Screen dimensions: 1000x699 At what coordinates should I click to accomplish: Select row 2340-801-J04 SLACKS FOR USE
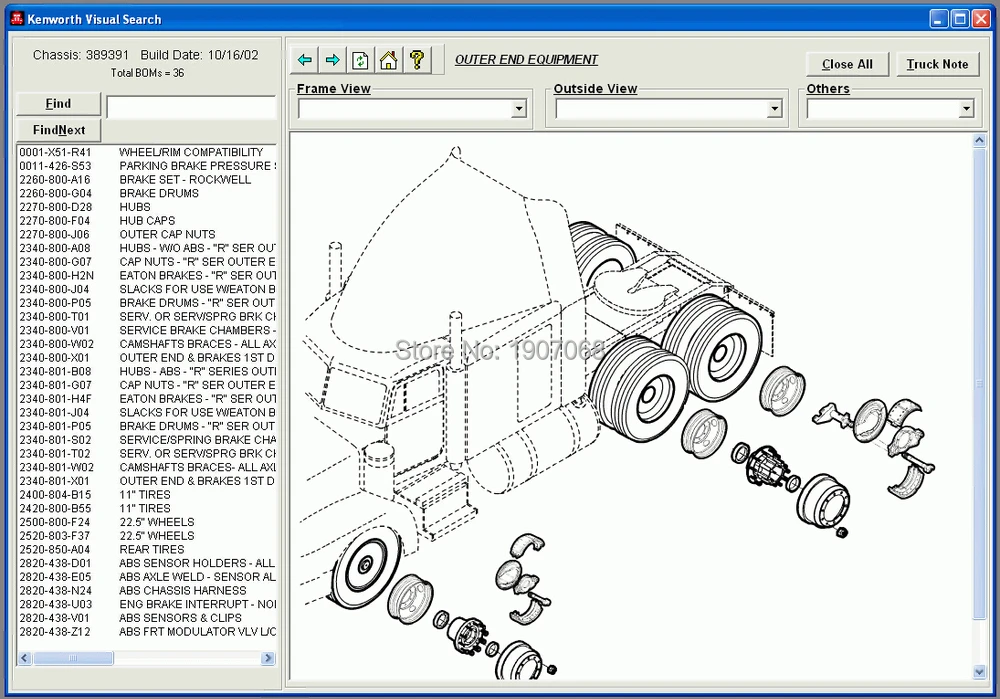[x=147, y=413]
